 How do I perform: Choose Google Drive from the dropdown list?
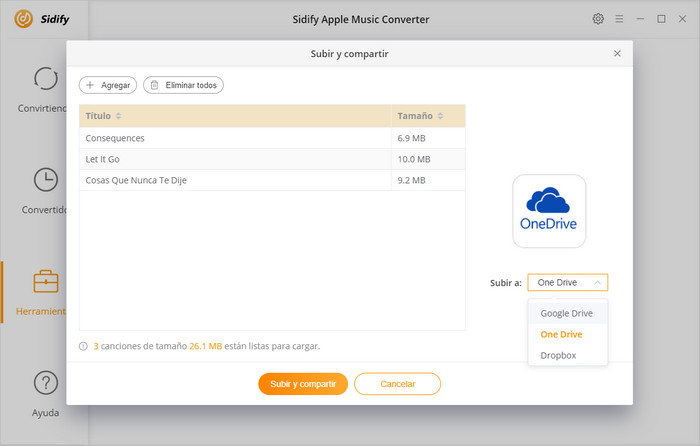(x=567, y=313)
